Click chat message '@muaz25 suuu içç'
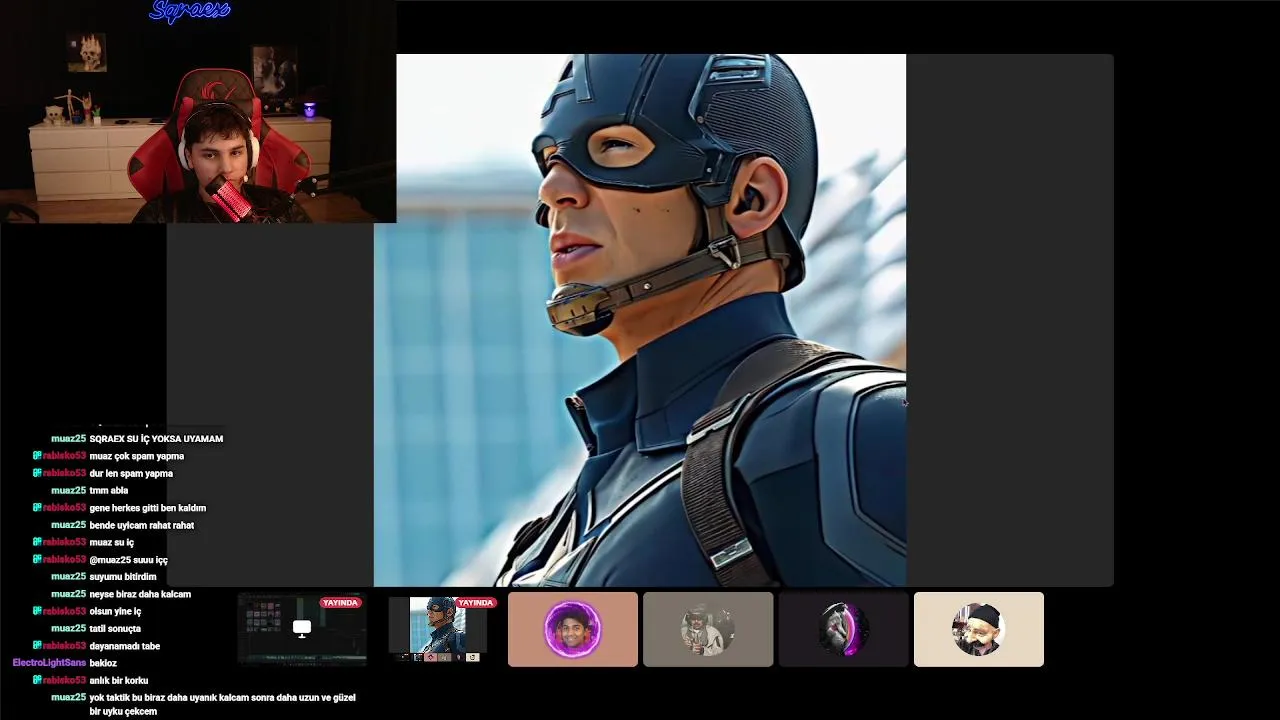The width and height of the screenshot is (1280, 720). 129,560
